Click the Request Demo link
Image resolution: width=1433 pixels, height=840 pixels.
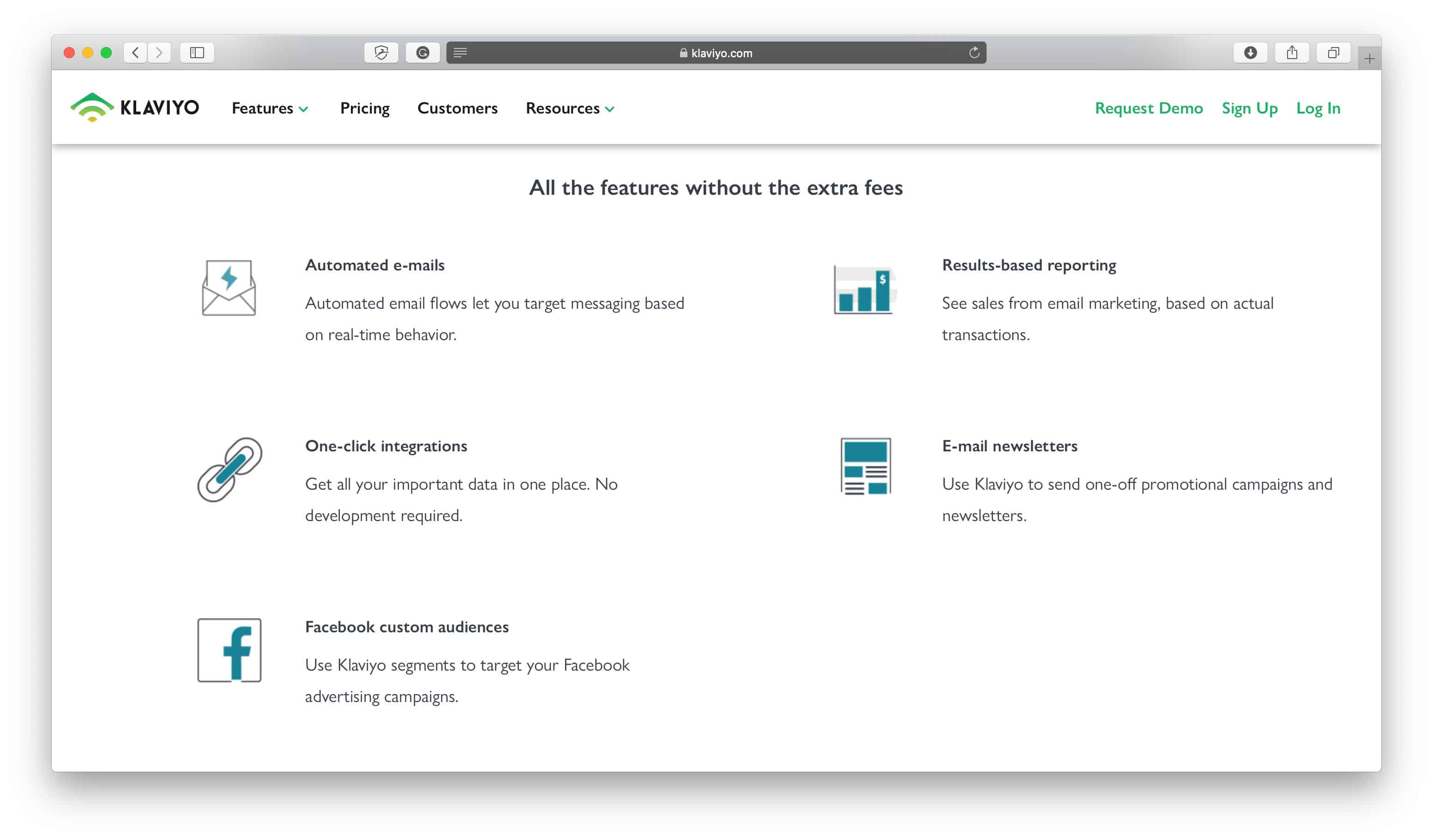[1149, 108]
